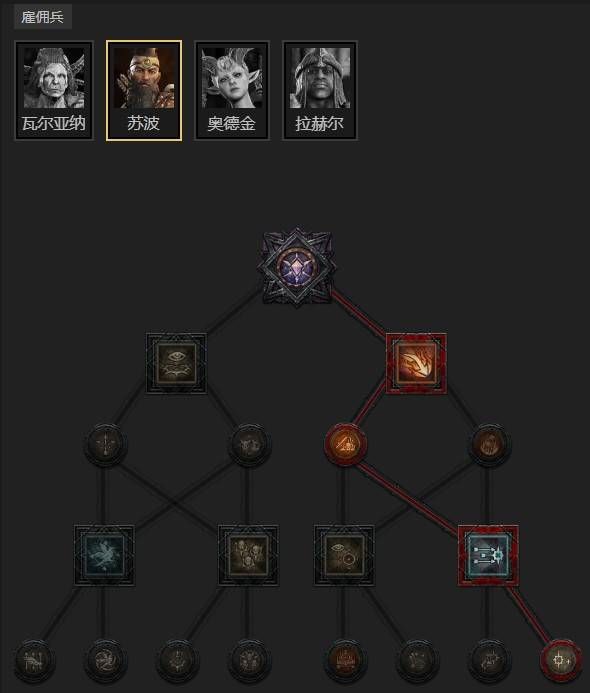Viewport: 590px width, 693px height.
Task: Click the hooded figure round node
Action: coord(489,444)
